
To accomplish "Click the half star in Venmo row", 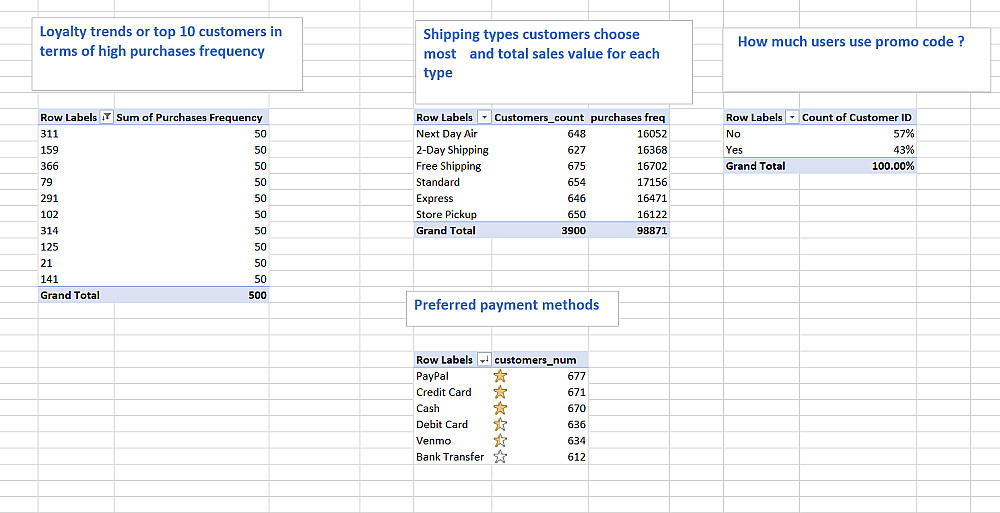I will point(500,440).
